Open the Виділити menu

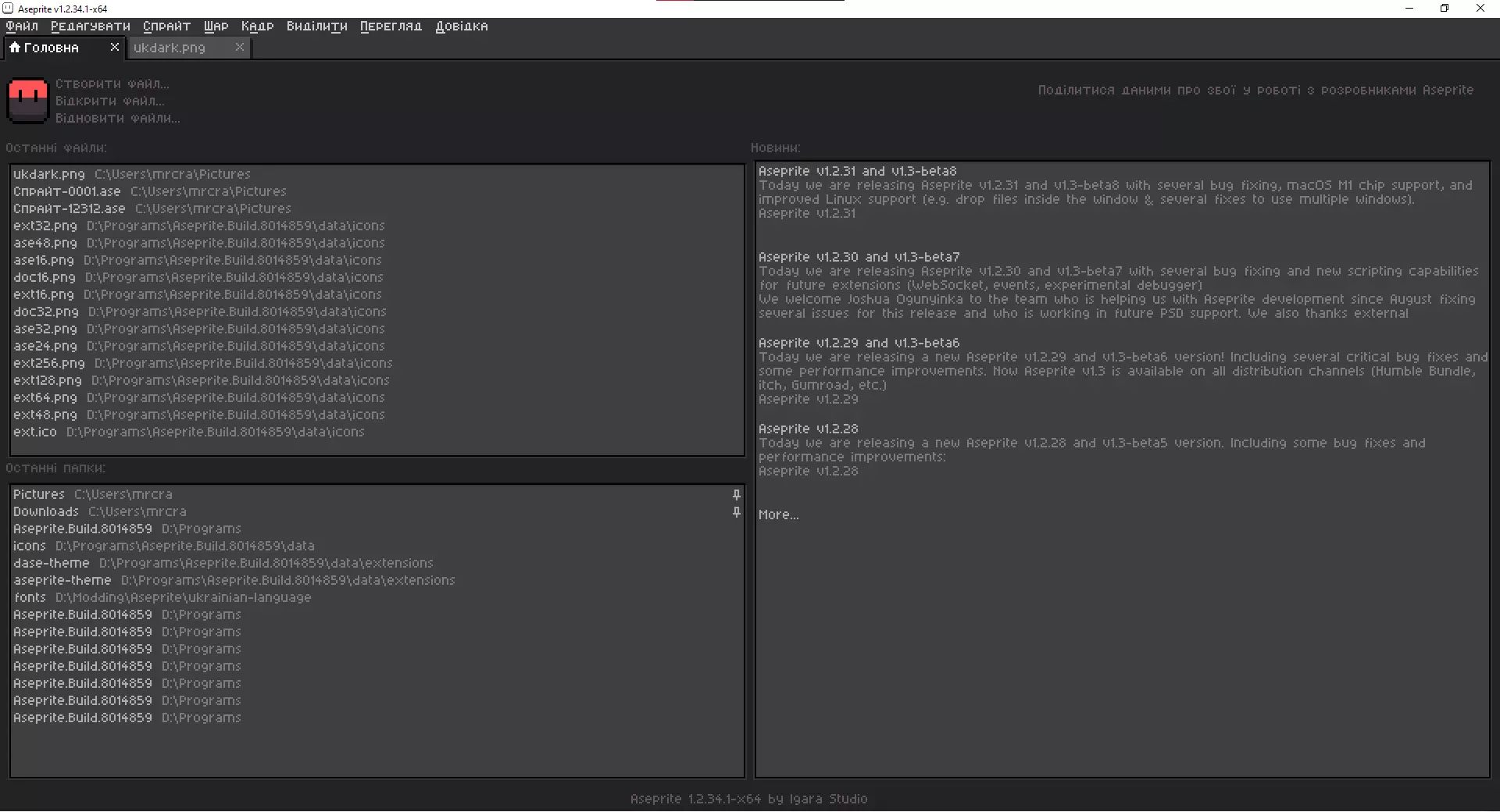317,27
